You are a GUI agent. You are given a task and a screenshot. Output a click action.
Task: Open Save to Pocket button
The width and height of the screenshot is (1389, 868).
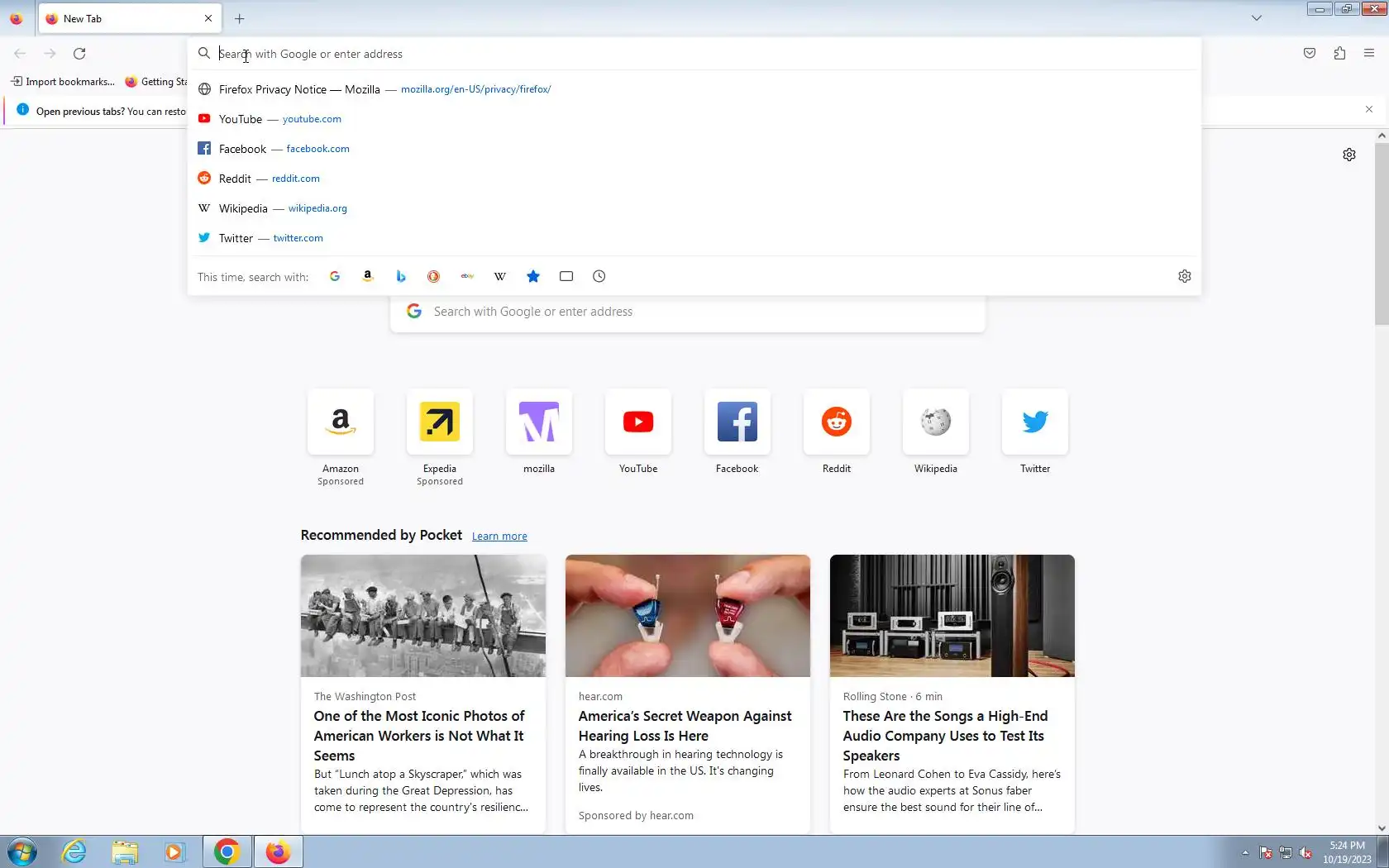(1310, 54)
